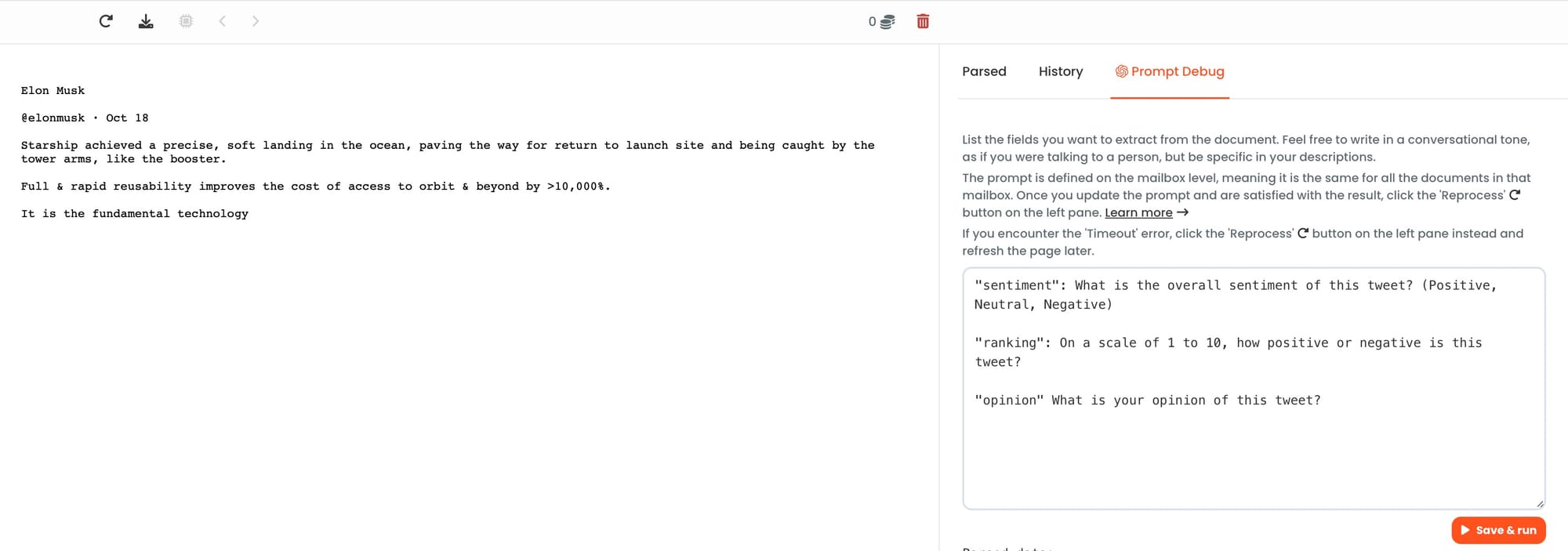
Task: Open the History tab
Action: (1060, 71)
